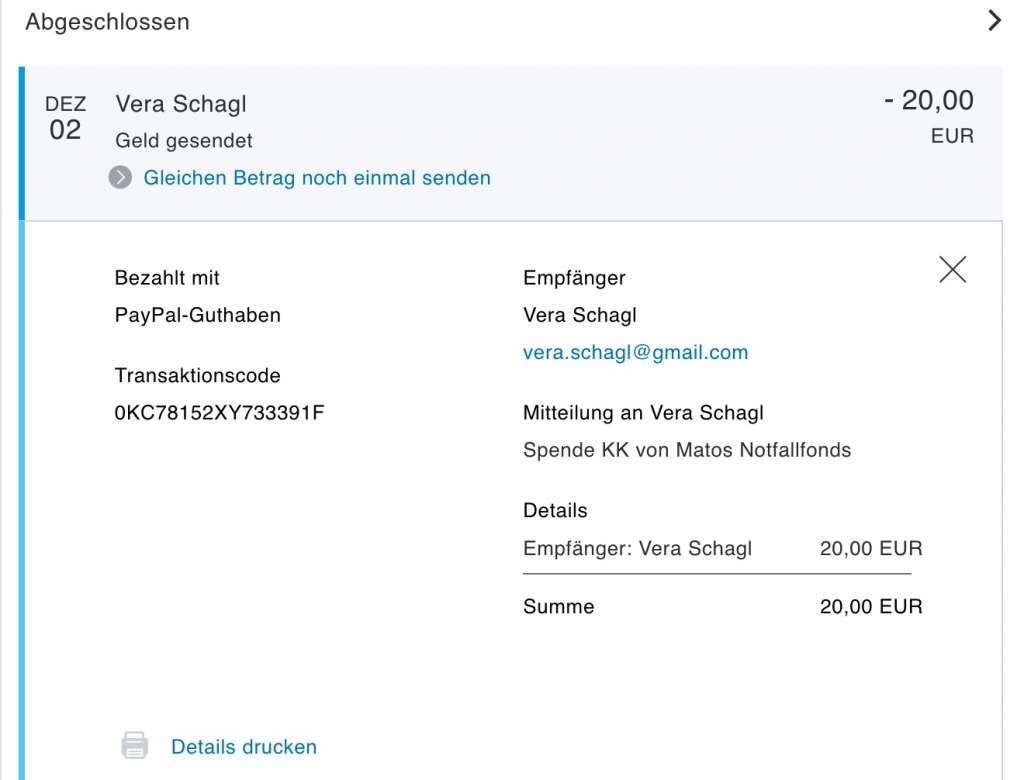Click the grey arrow icon beside repeat payment
Viewport: 1024px width, 780px height.
point(120,177)
